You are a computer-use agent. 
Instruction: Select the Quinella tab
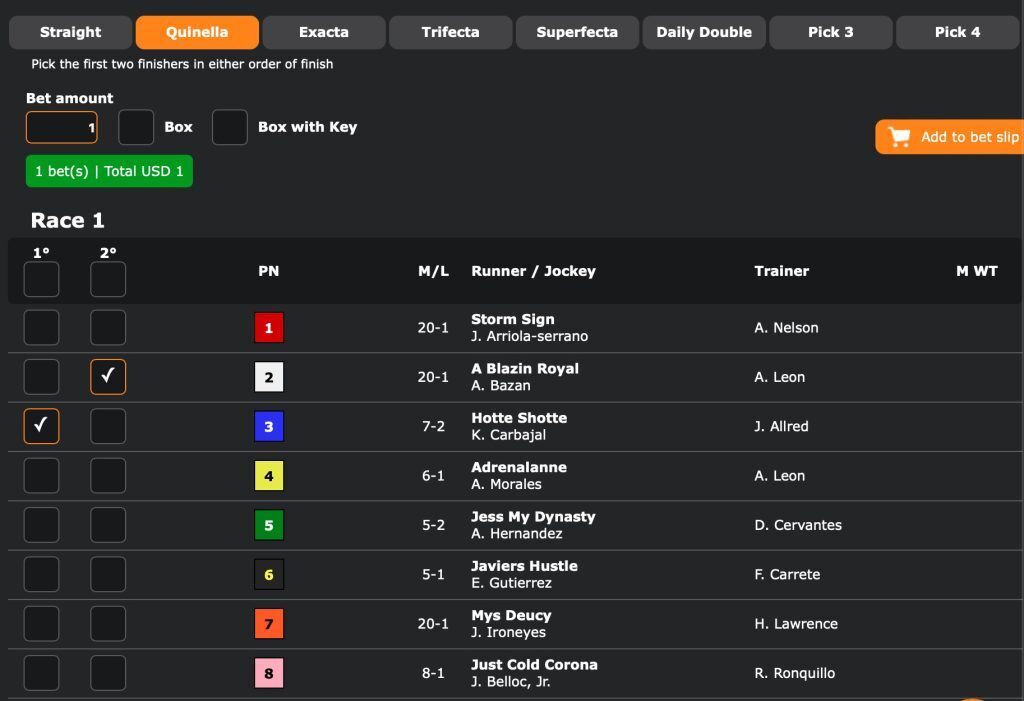197,32
